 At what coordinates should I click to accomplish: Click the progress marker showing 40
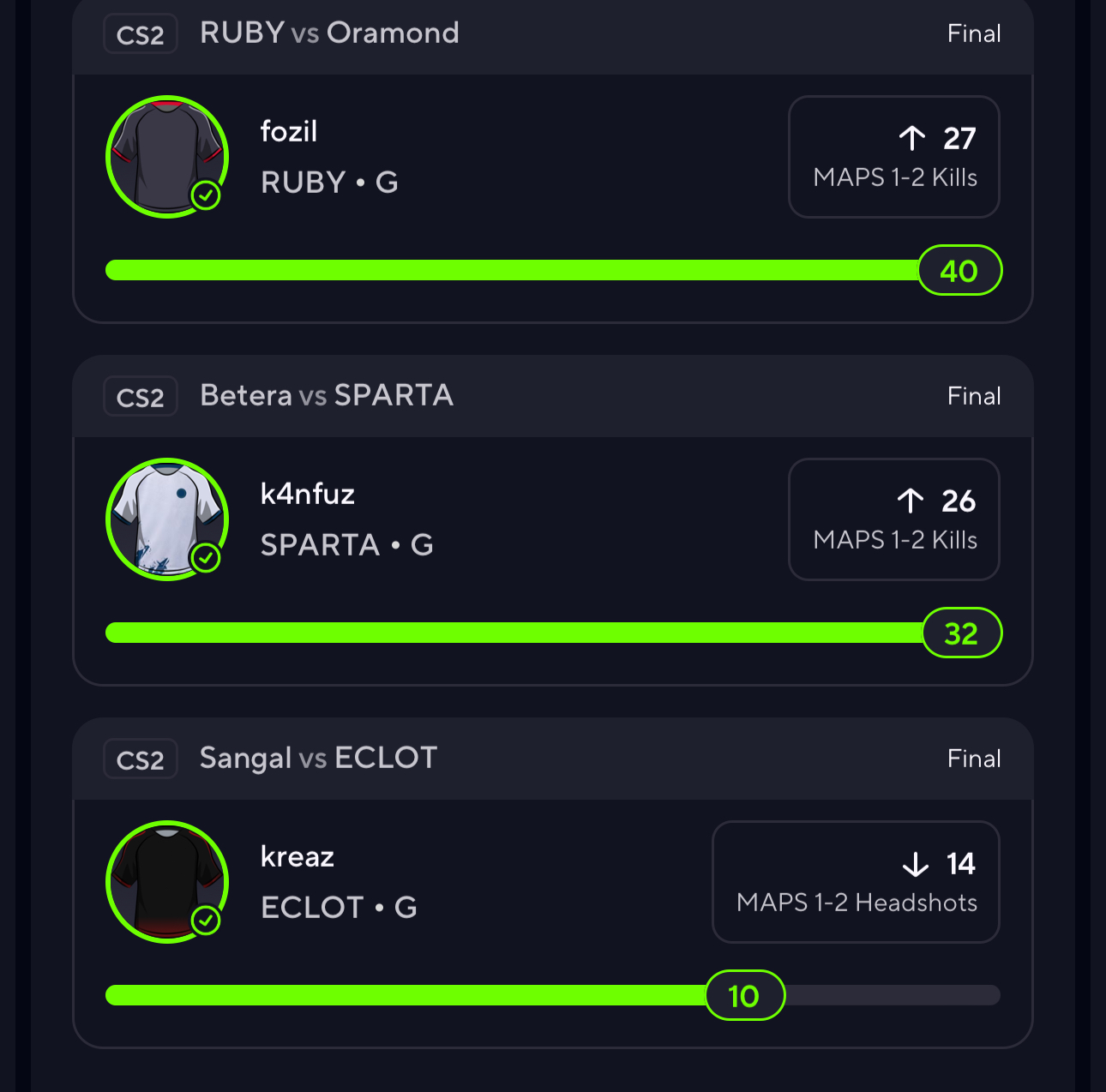point(959,271)
